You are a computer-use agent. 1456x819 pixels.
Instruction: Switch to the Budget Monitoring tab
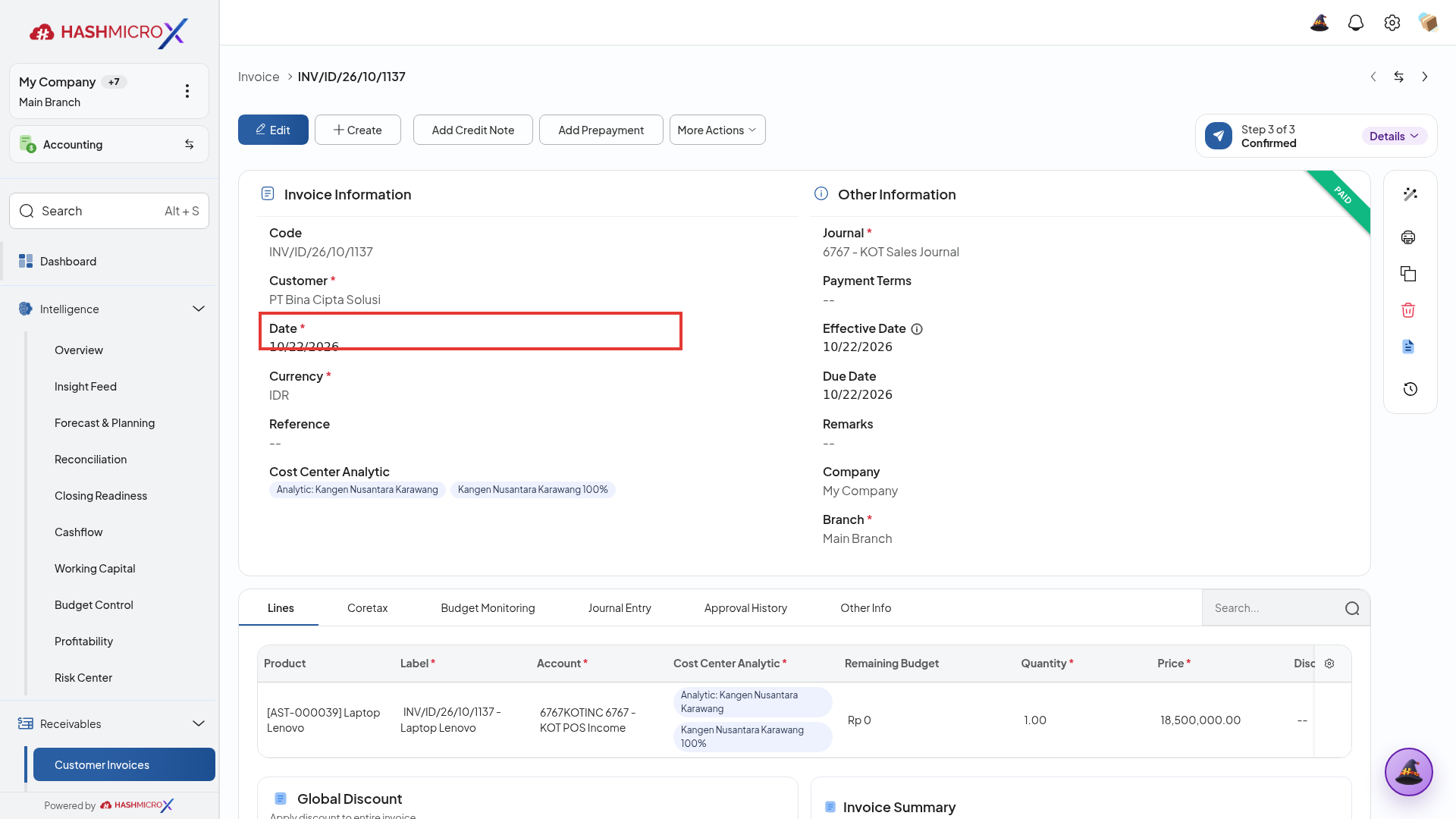[488, 608]
